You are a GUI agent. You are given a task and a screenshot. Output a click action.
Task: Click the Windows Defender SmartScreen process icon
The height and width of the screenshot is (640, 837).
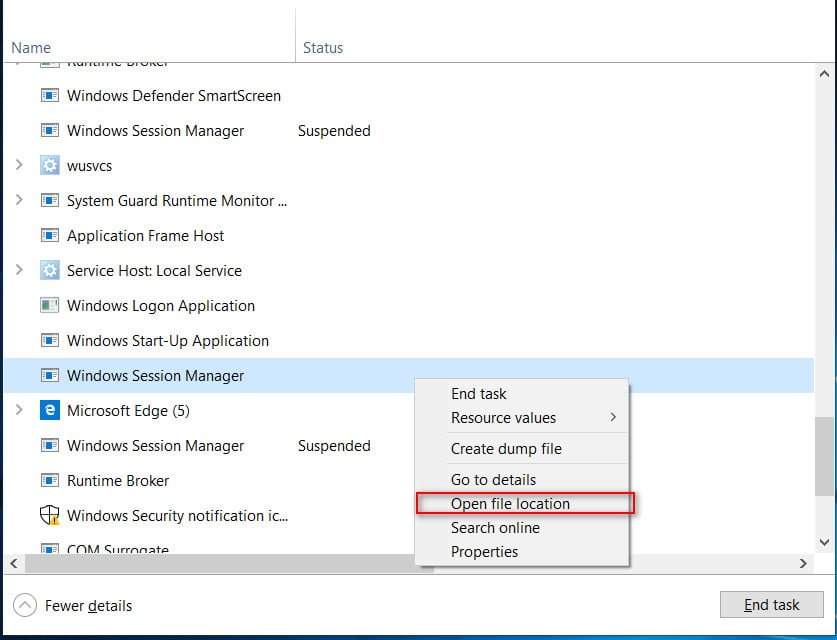(49, 96)
